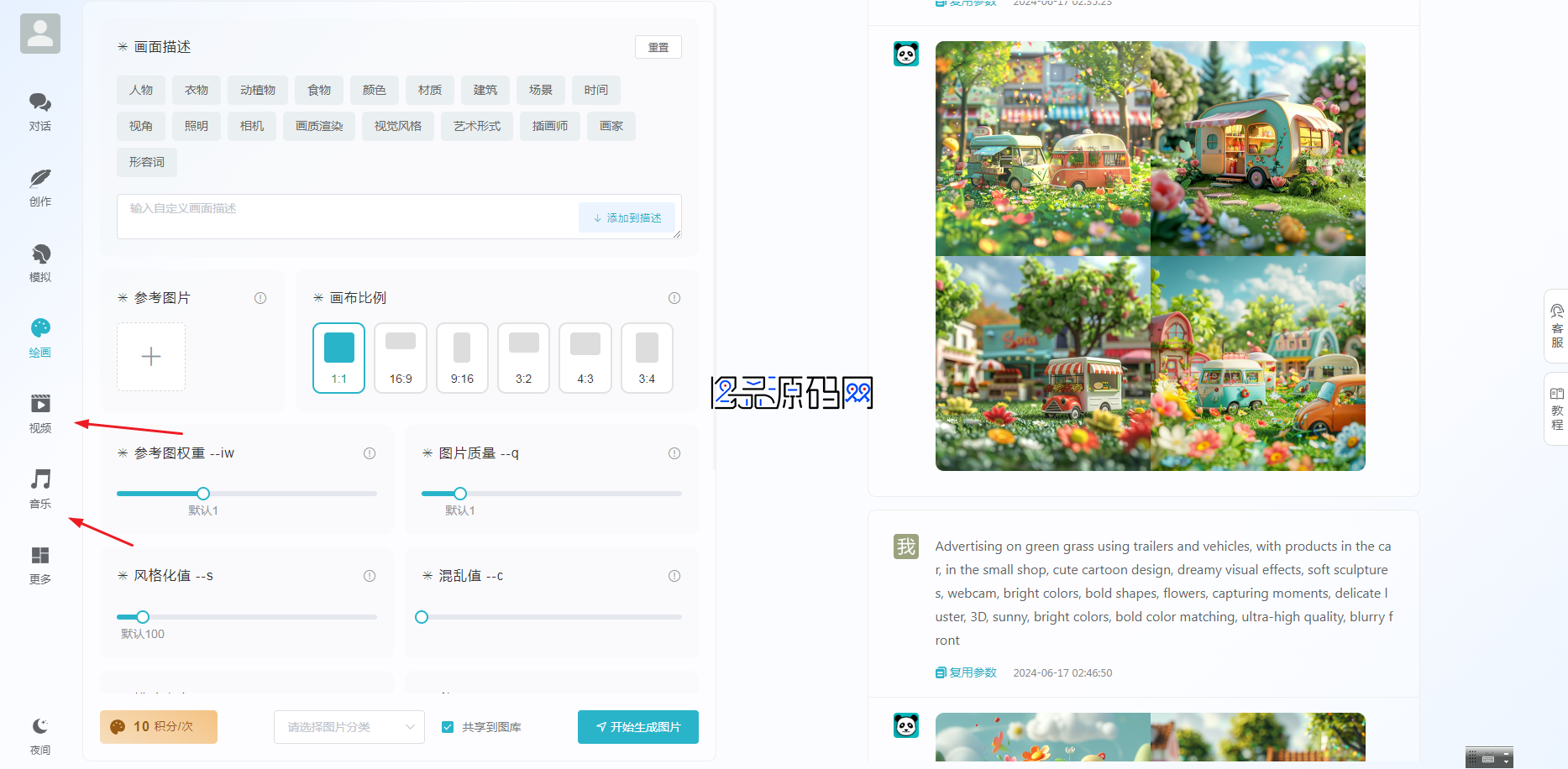Open the 照明 tag category
This screenshot has width=1568, height=769.
197,126
